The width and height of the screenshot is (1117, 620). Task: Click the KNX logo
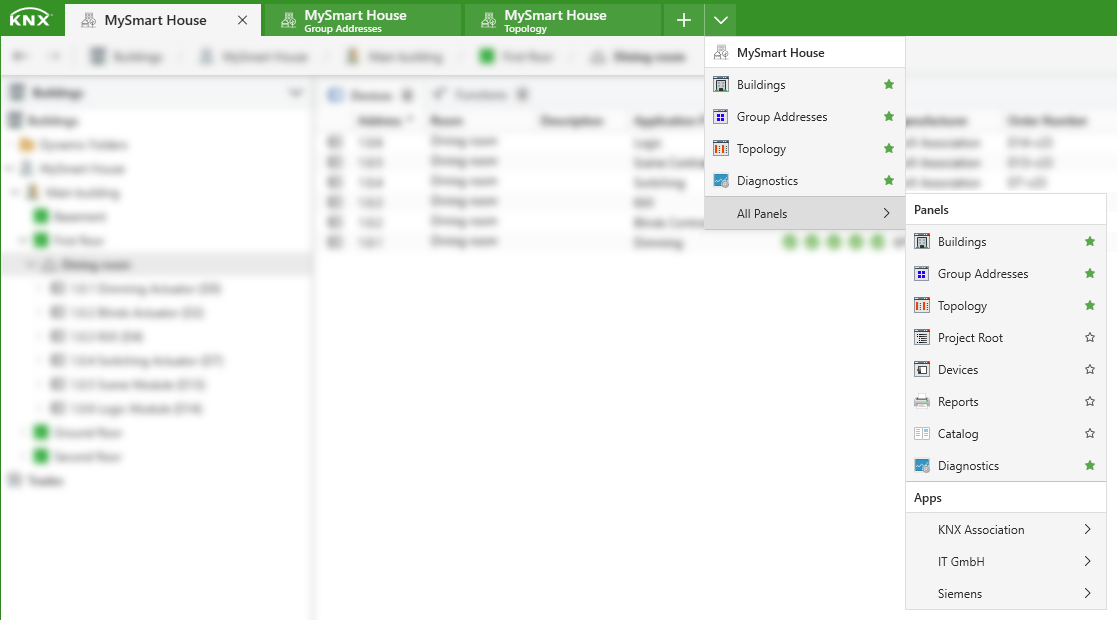(30, 18)
